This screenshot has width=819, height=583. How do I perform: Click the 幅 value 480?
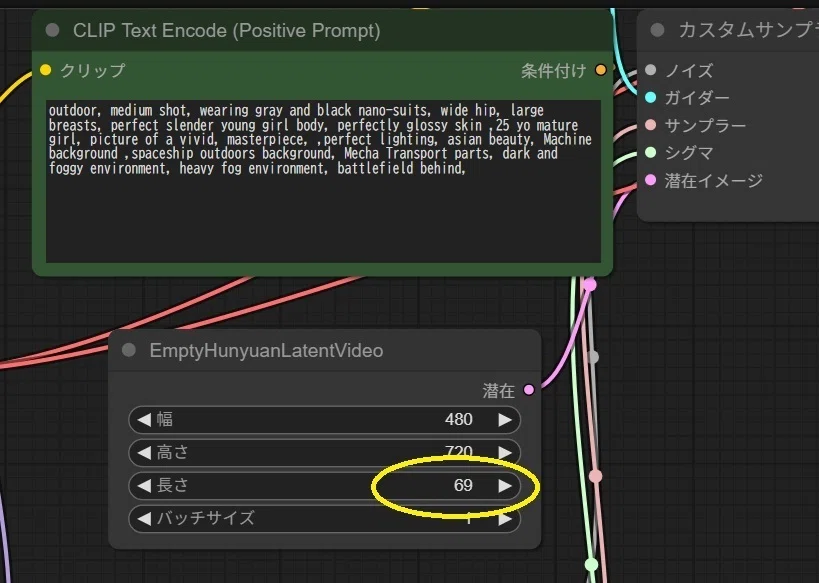459,419
